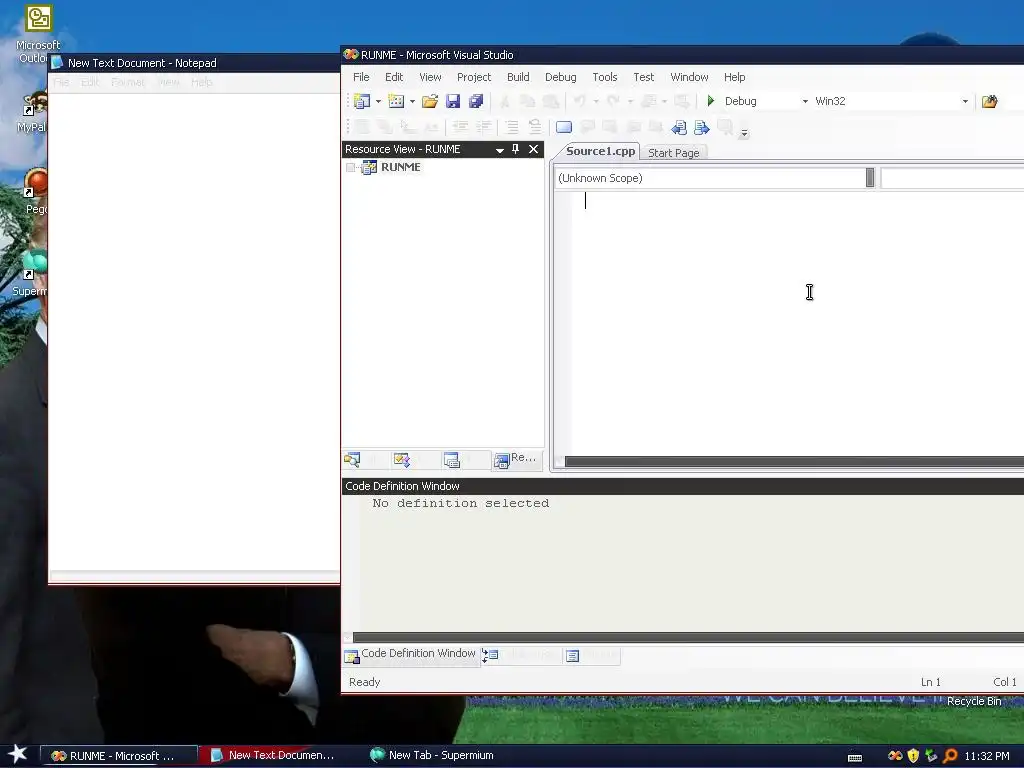Open the Build menu
The image size is (1024, 768).
tap(519, 77)
